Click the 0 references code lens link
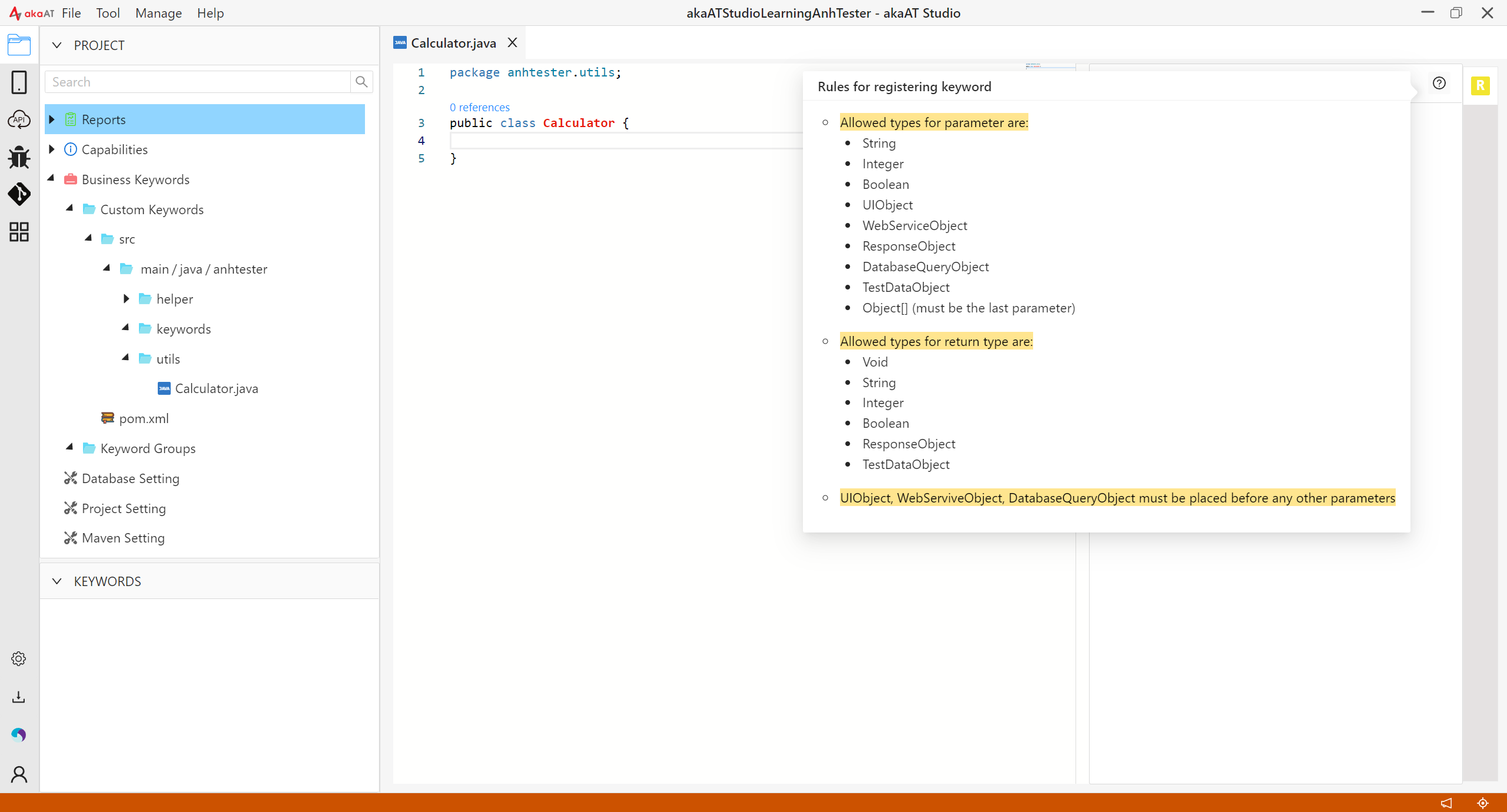Screen dimensions: 1507x812 [x=480, y=107]
